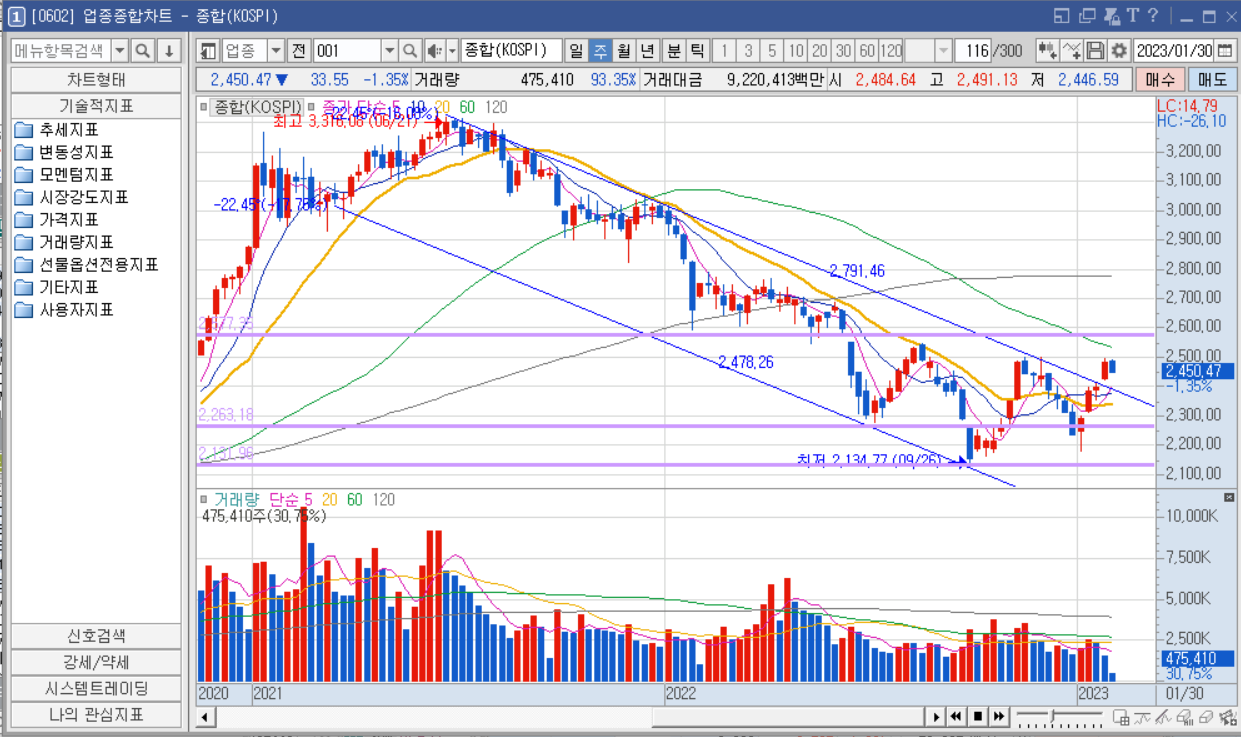Open 나의 관심지표 section
The height and width of the screenshot is (737, 1241).
pyautogui.click(x=96, y=715)
